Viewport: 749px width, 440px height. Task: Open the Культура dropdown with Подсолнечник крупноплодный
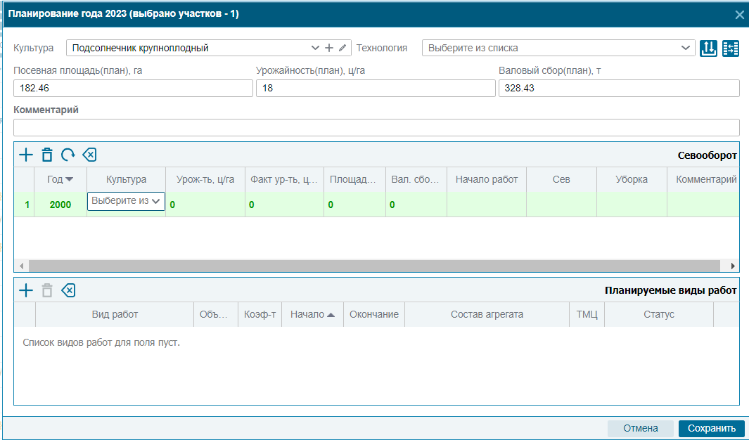(x=315, y=48)
